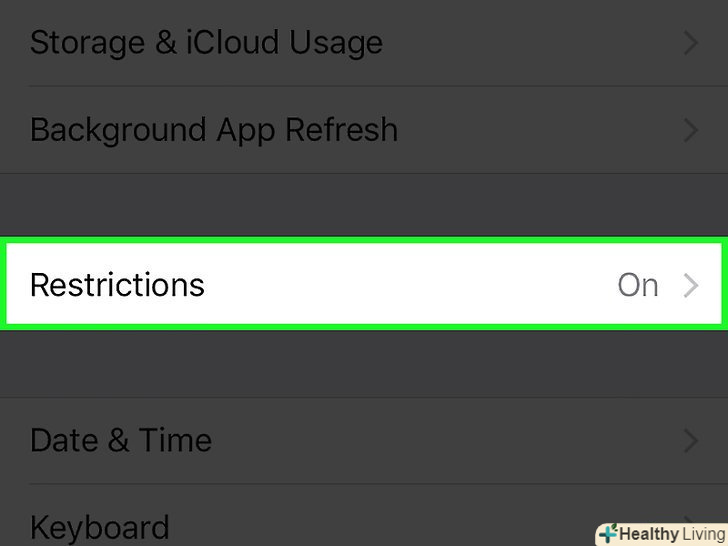Open the Date & Time label
Screen dimensions: 728x546
(121, 440)
